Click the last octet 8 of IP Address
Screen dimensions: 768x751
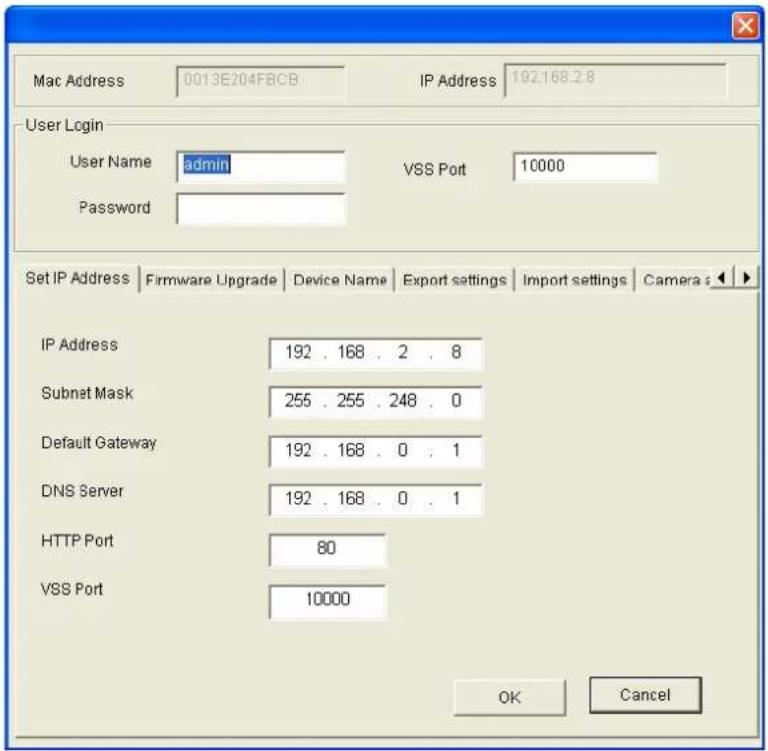click(x=456, y=352)
